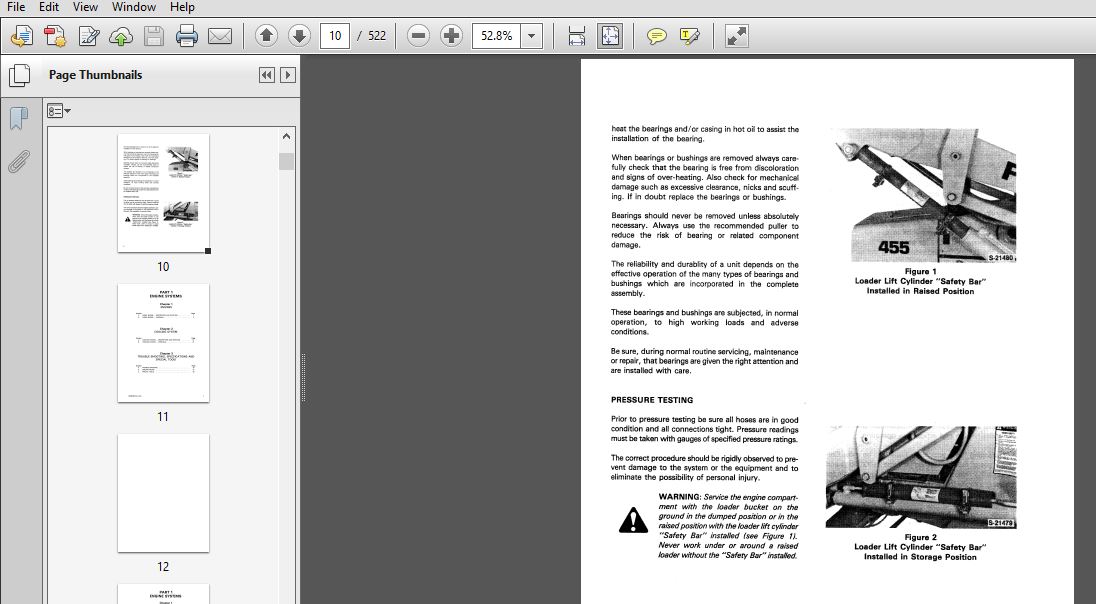Click the zoom percentage field 52.8%

(x=497, y=36)
